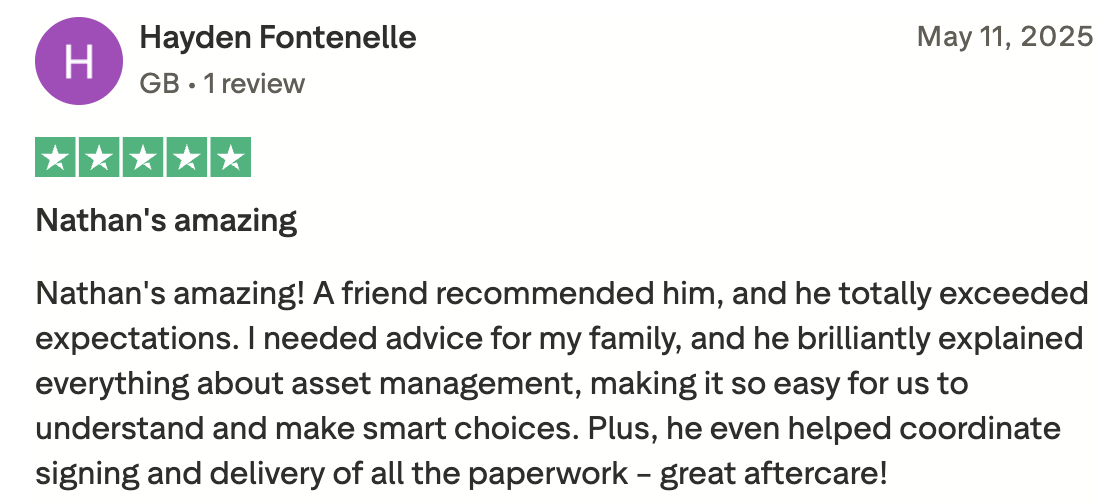Click the "1 review" count
Screen dimensions: 1118x504
(254, 83)
